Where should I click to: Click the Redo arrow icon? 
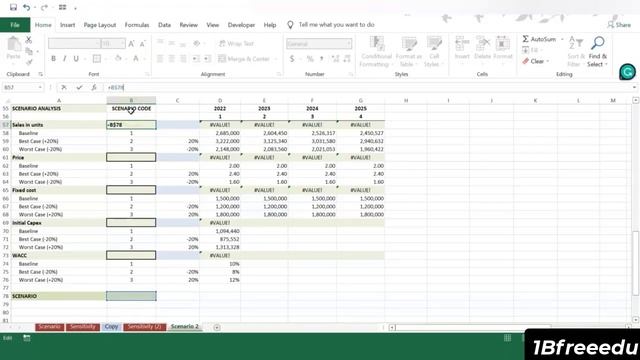coord(44,7)
